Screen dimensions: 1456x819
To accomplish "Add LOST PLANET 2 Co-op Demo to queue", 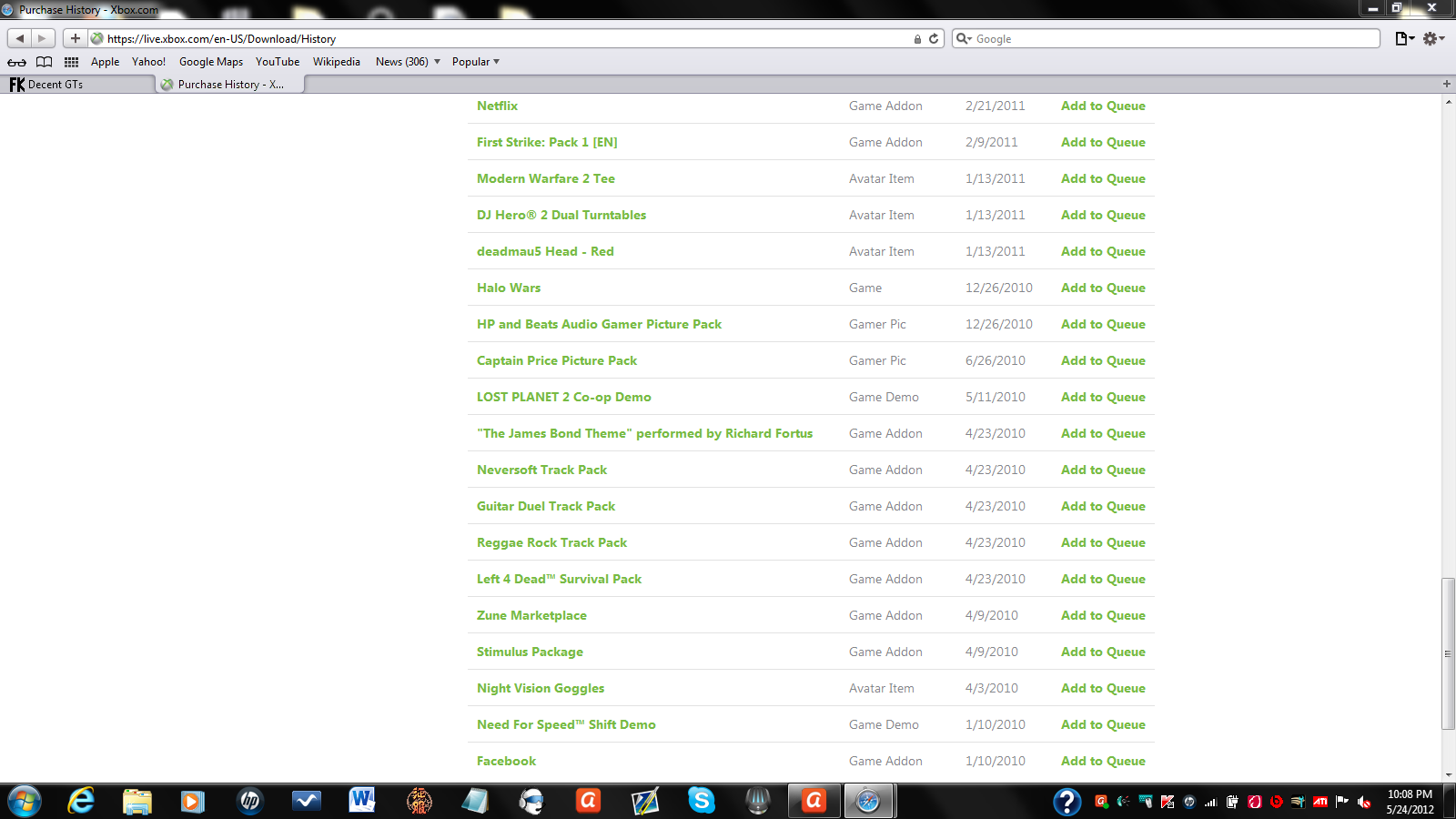I will point(1103,397).
